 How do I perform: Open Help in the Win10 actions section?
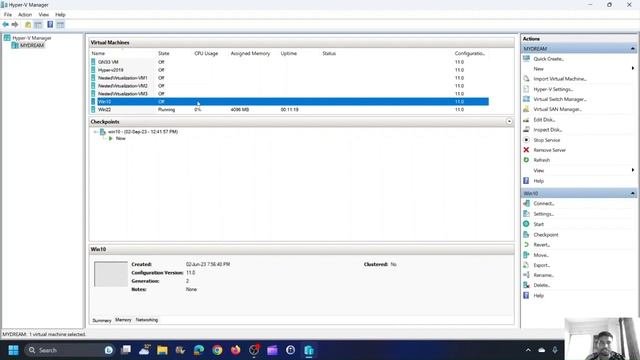point(538,296)
